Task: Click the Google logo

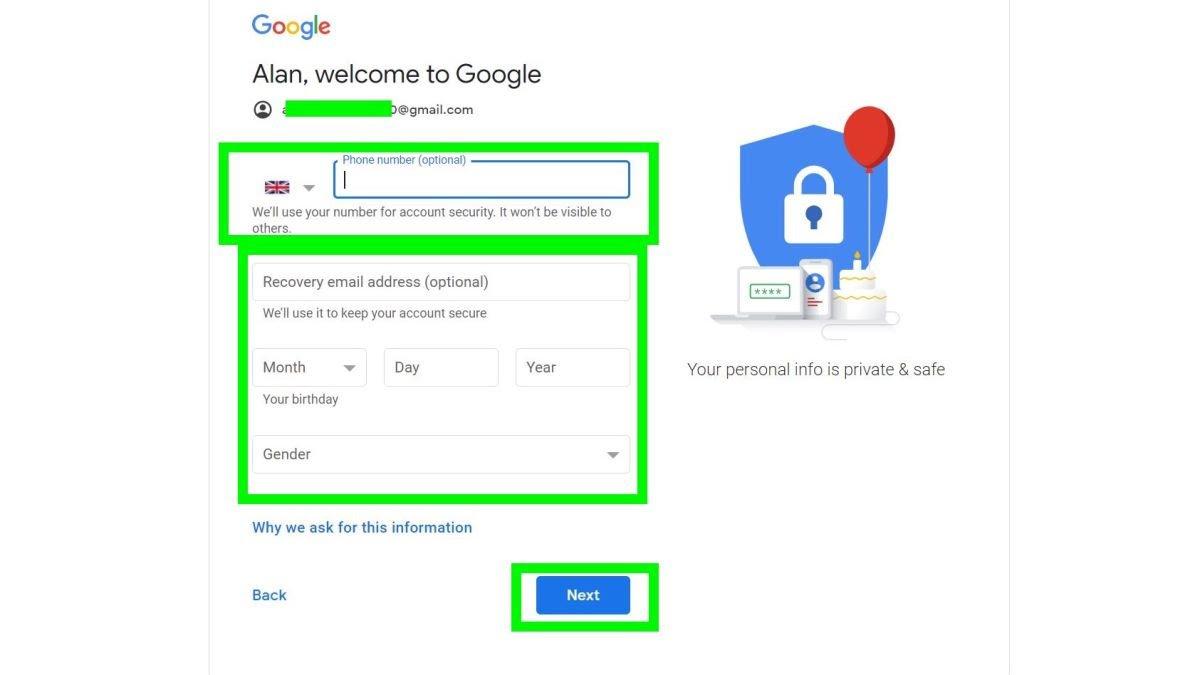Action: 291,27
